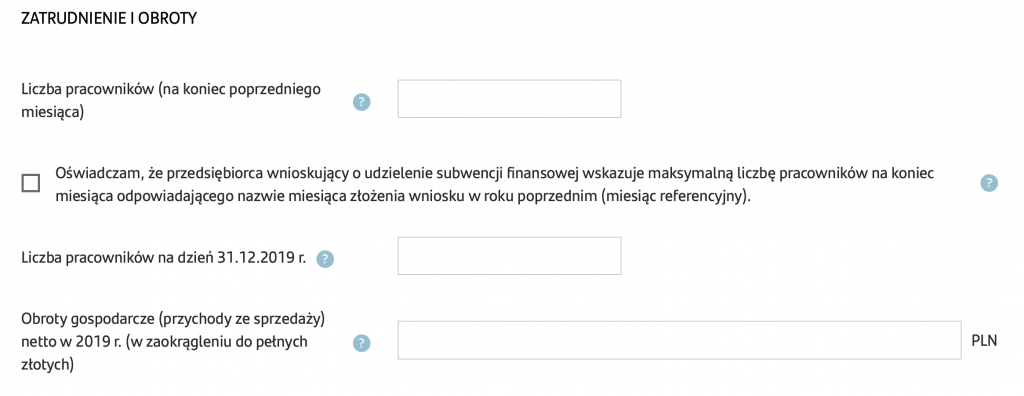The image size is (1024, 396).
Task: Click the 'ZATRUDNIENIE I OBROTY' section heading
Action: pos(109,19)
